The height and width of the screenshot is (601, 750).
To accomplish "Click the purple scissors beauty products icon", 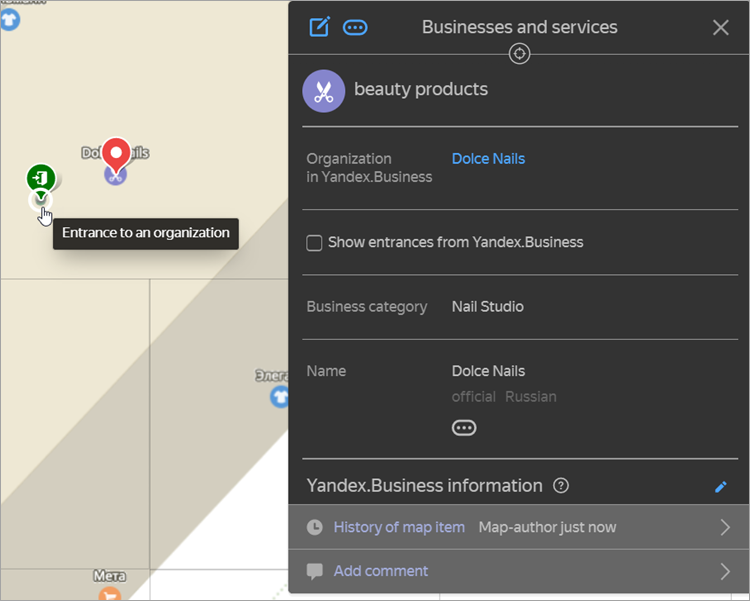I will pos(323,91).
